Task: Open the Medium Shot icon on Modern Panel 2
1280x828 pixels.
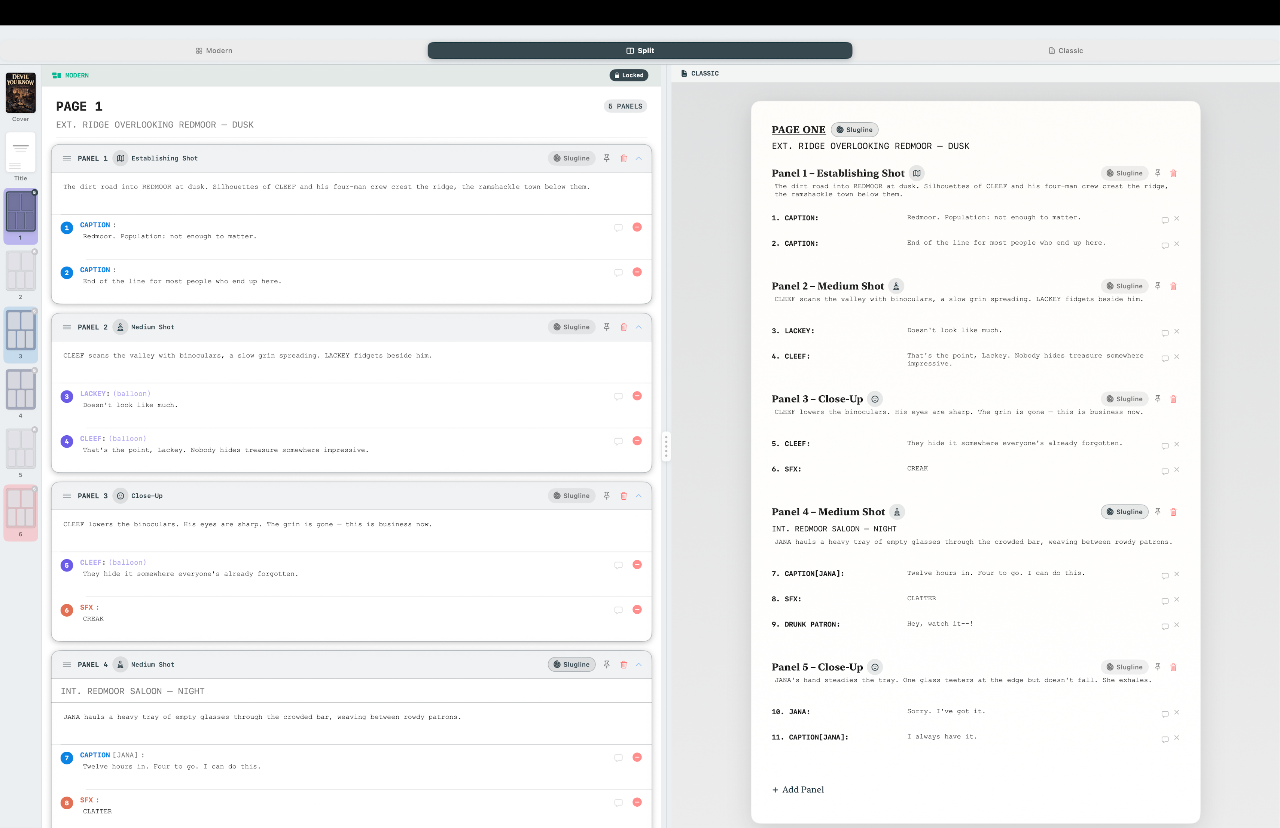Action: tap(120, 327)
